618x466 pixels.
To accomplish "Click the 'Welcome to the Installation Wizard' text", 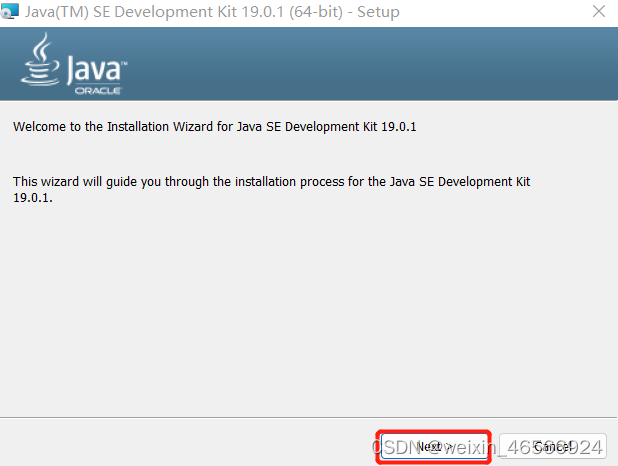I will [214, 127].
